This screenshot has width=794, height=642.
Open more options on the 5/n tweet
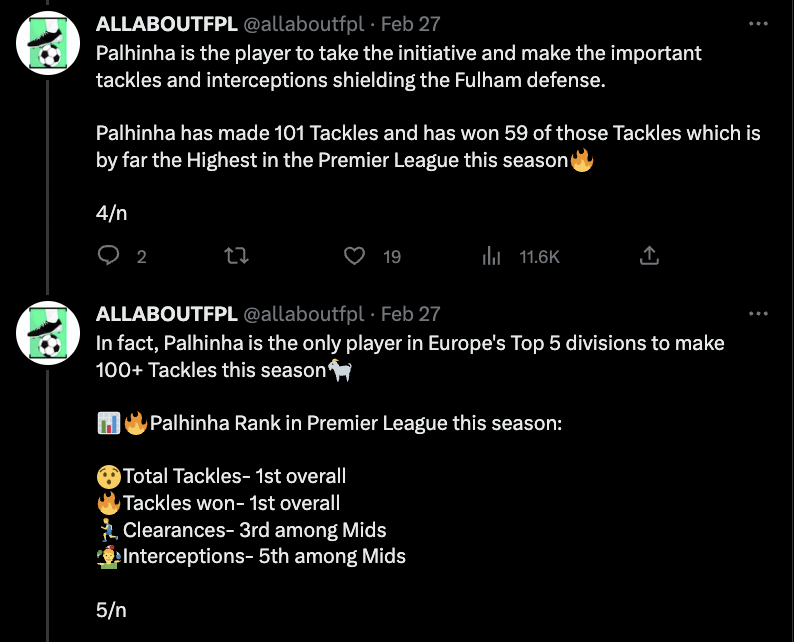(759, 313)
